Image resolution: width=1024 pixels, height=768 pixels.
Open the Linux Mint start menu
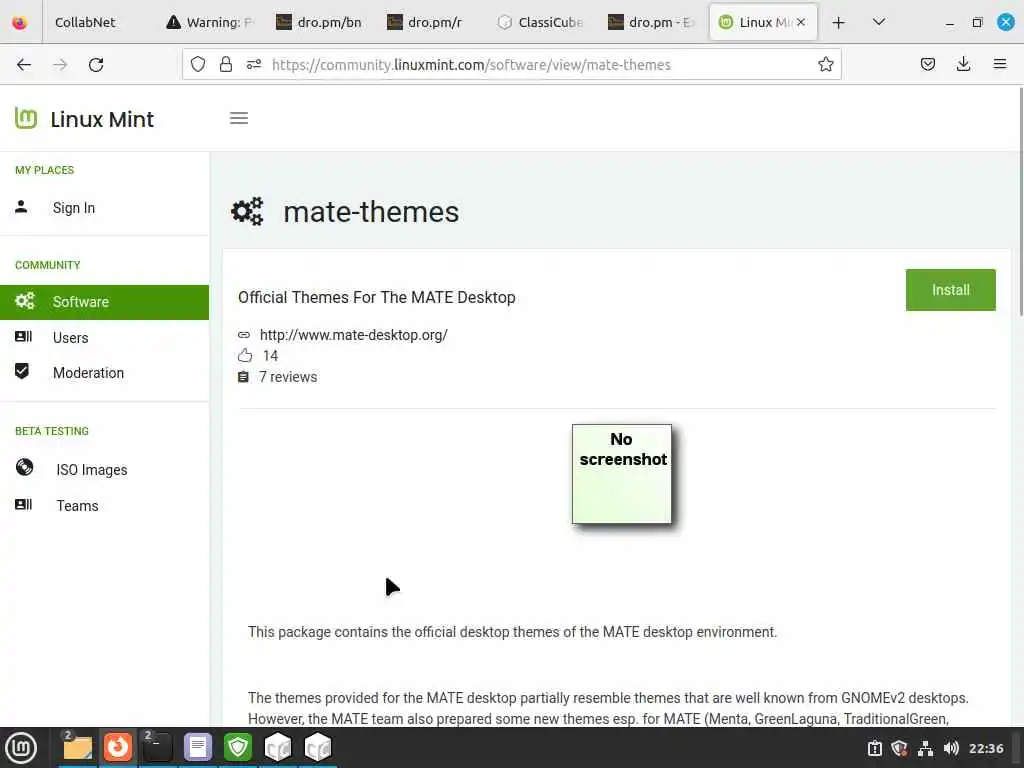click(21, 748)
